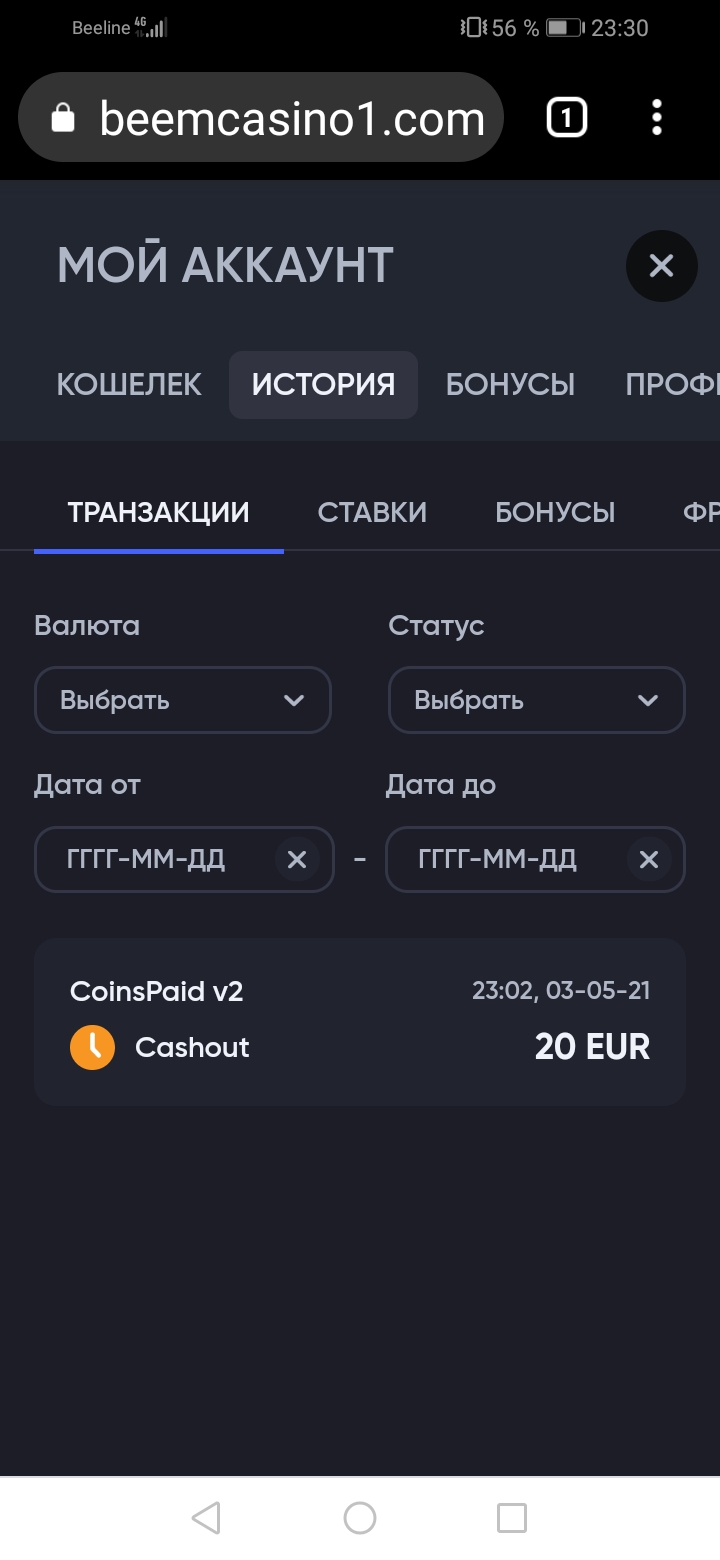Select the Ставки history sub-tab
This screenshot has width=720, height=1560.
(372, 512)
